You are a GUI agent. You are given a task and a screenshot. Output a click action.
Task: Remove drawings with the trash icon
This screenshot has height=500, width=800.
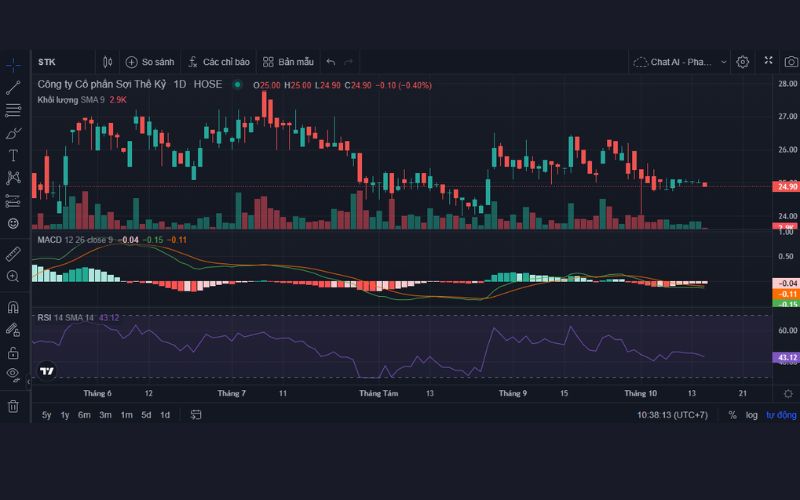click(x=13, y=406)
